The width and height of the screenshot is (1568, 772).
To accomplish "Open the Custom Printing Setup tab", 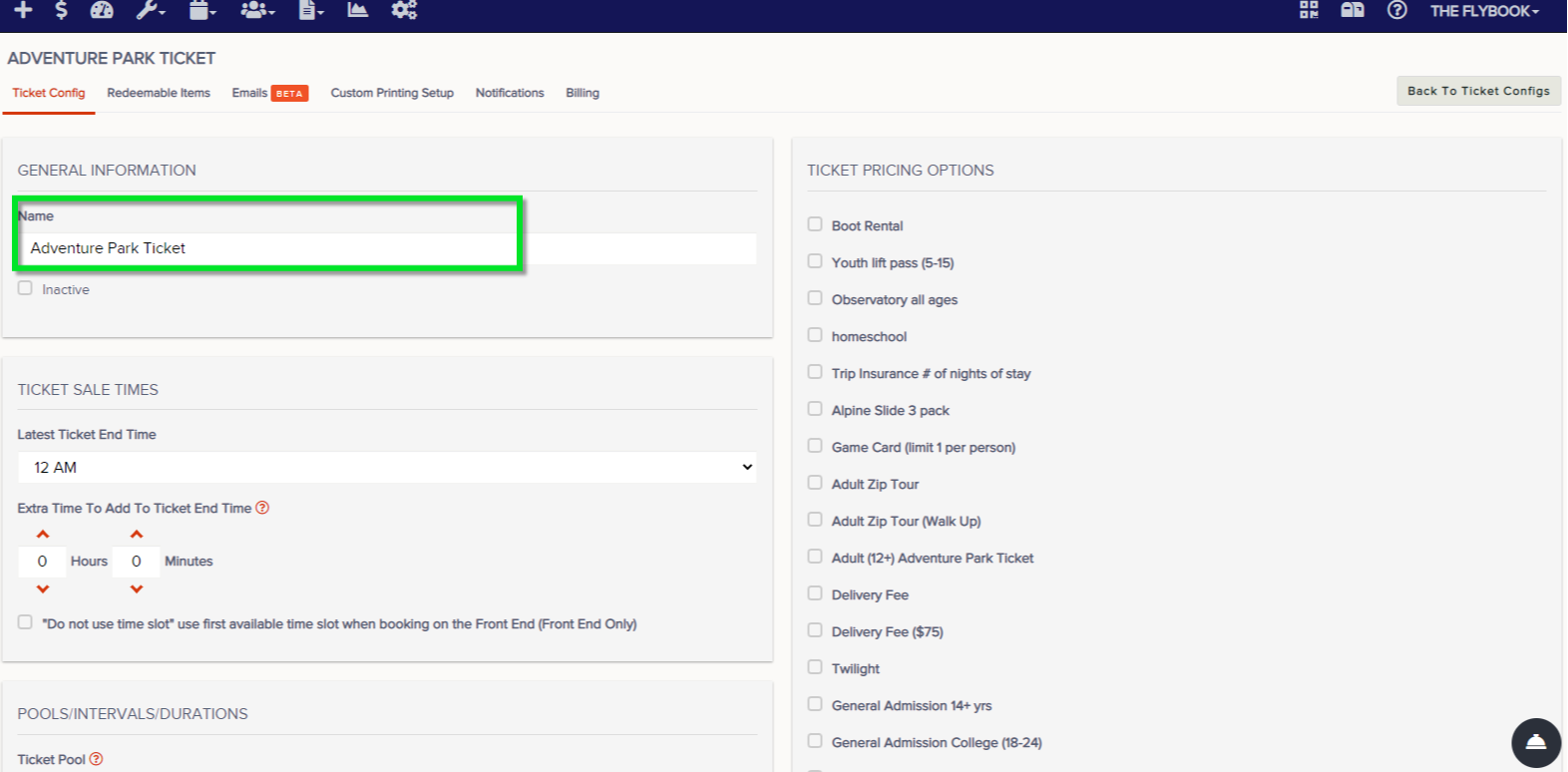I will pos(392,93).
